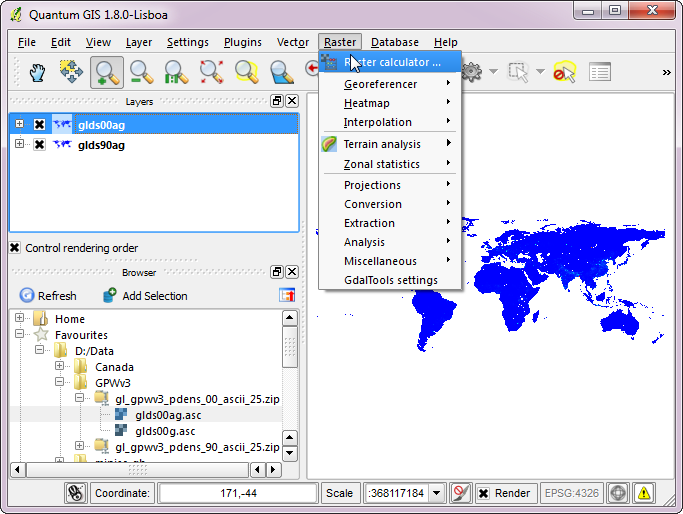This screenshot has height=514, width=683.
Task: Toggle the Render checkbox
Action: click(484, 493)
